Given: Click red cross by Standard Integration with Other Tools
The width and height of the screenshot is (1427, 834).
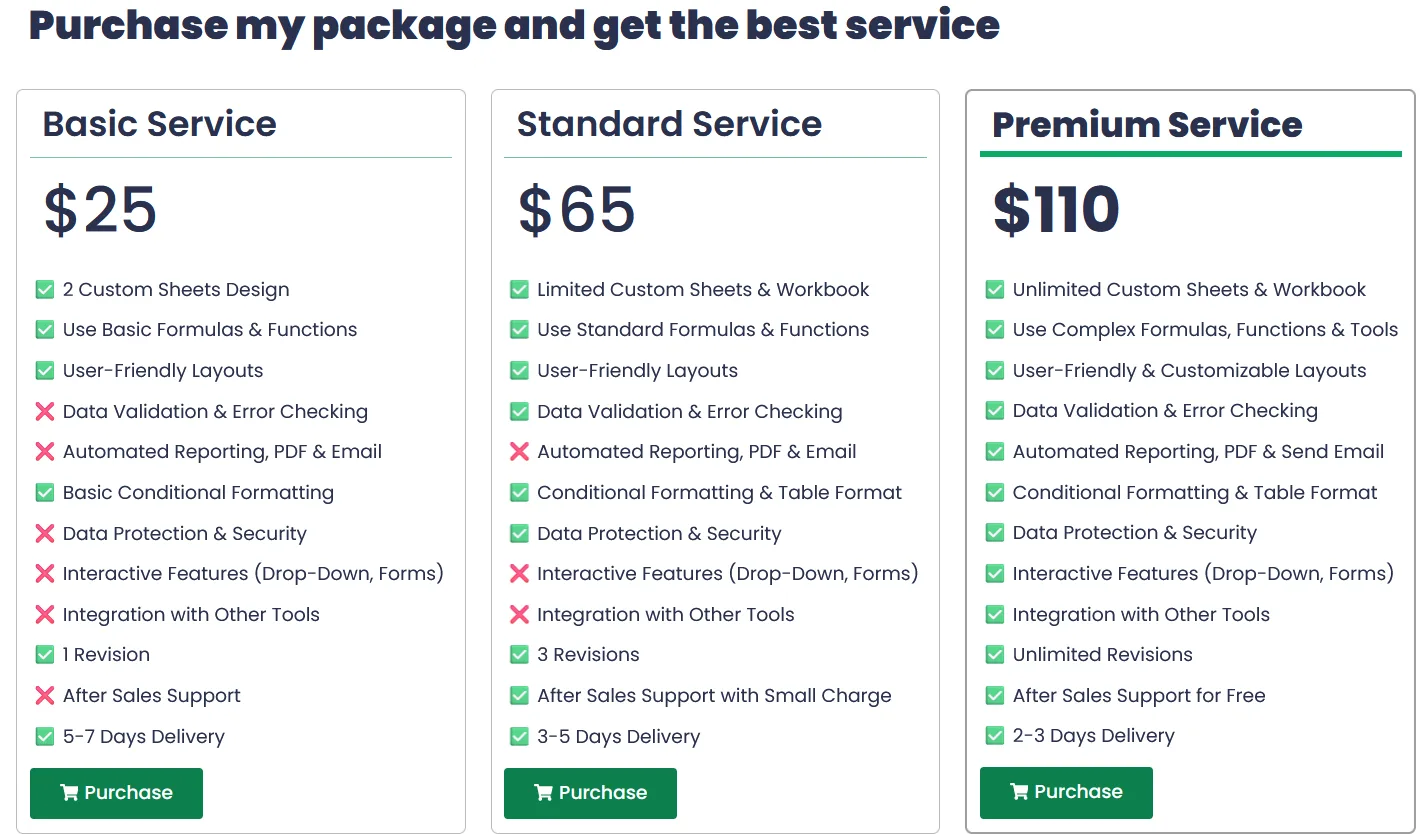Looking at the screenshot, I should tap(519, 615).
